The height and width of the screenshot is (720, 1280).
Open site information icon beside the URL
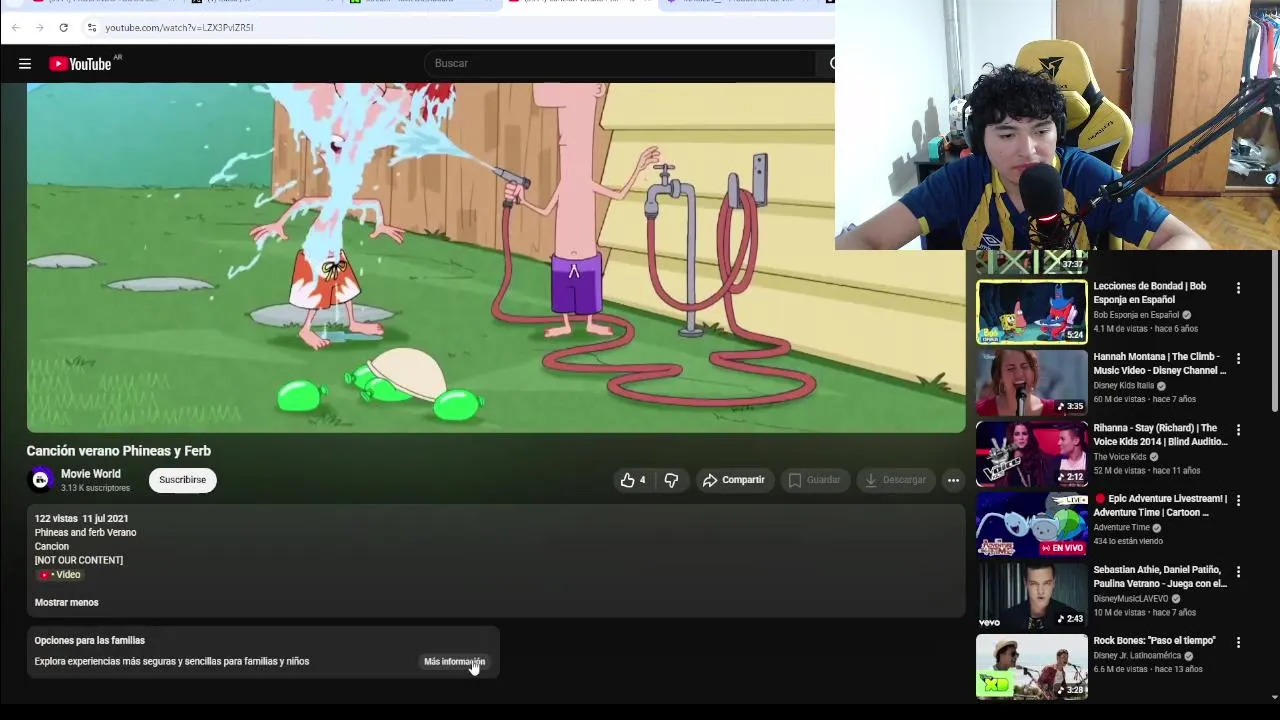92,27
